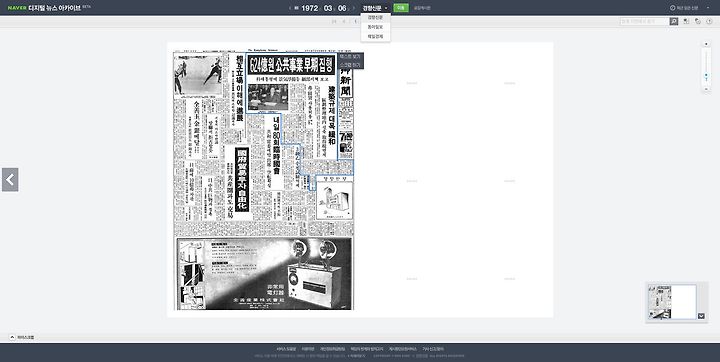Open the link right of the green button
Image resolution: width=720 pixels, height=362 pixels.
point(422,8)
